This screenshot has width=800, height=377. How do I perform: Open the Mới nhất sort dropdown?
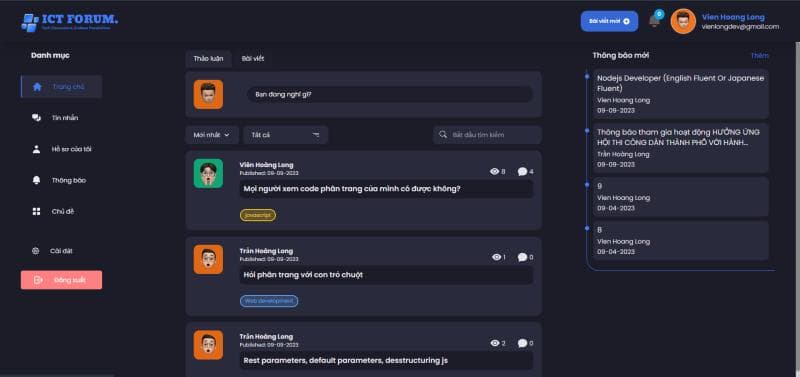[x=212, y=135]
